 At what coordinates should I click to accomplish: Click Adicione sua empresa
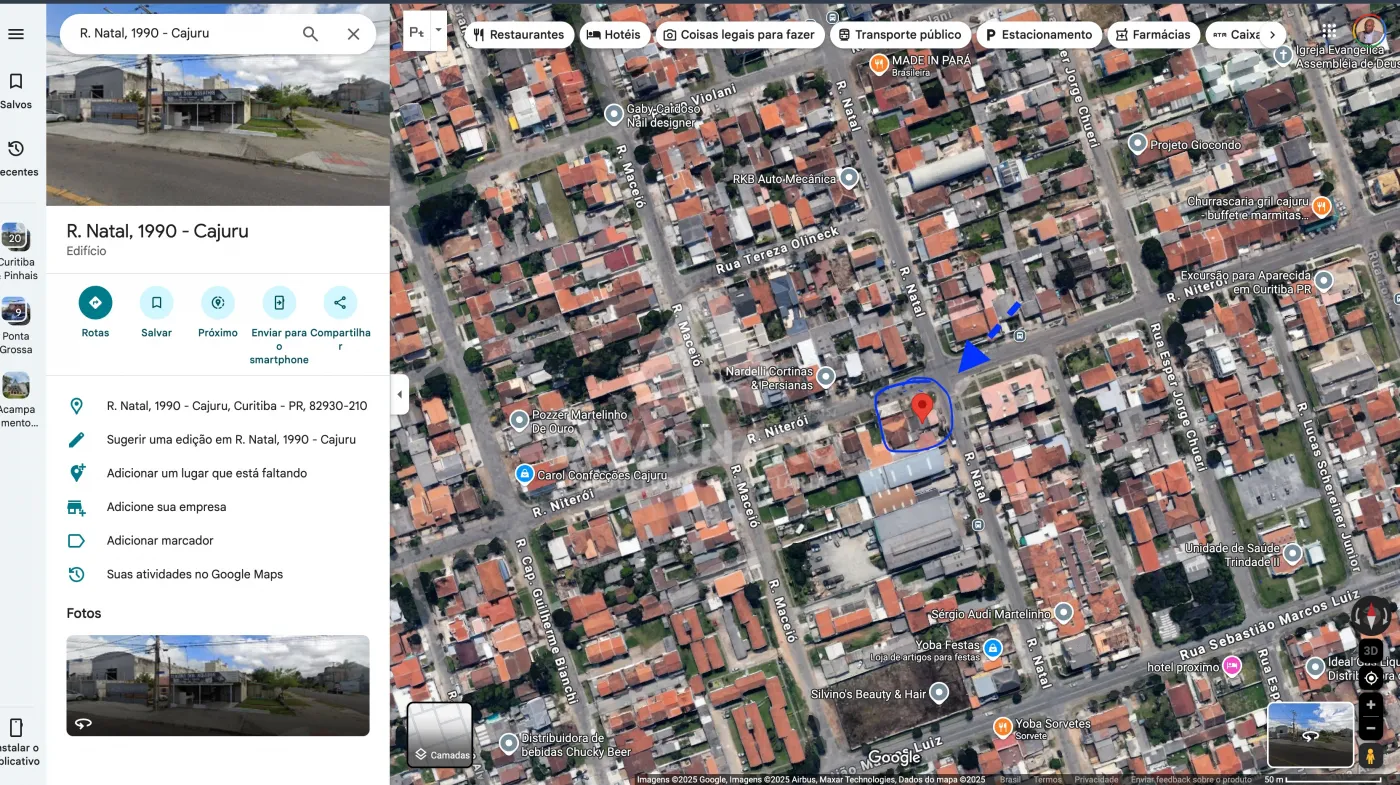[x=166, y=507]
